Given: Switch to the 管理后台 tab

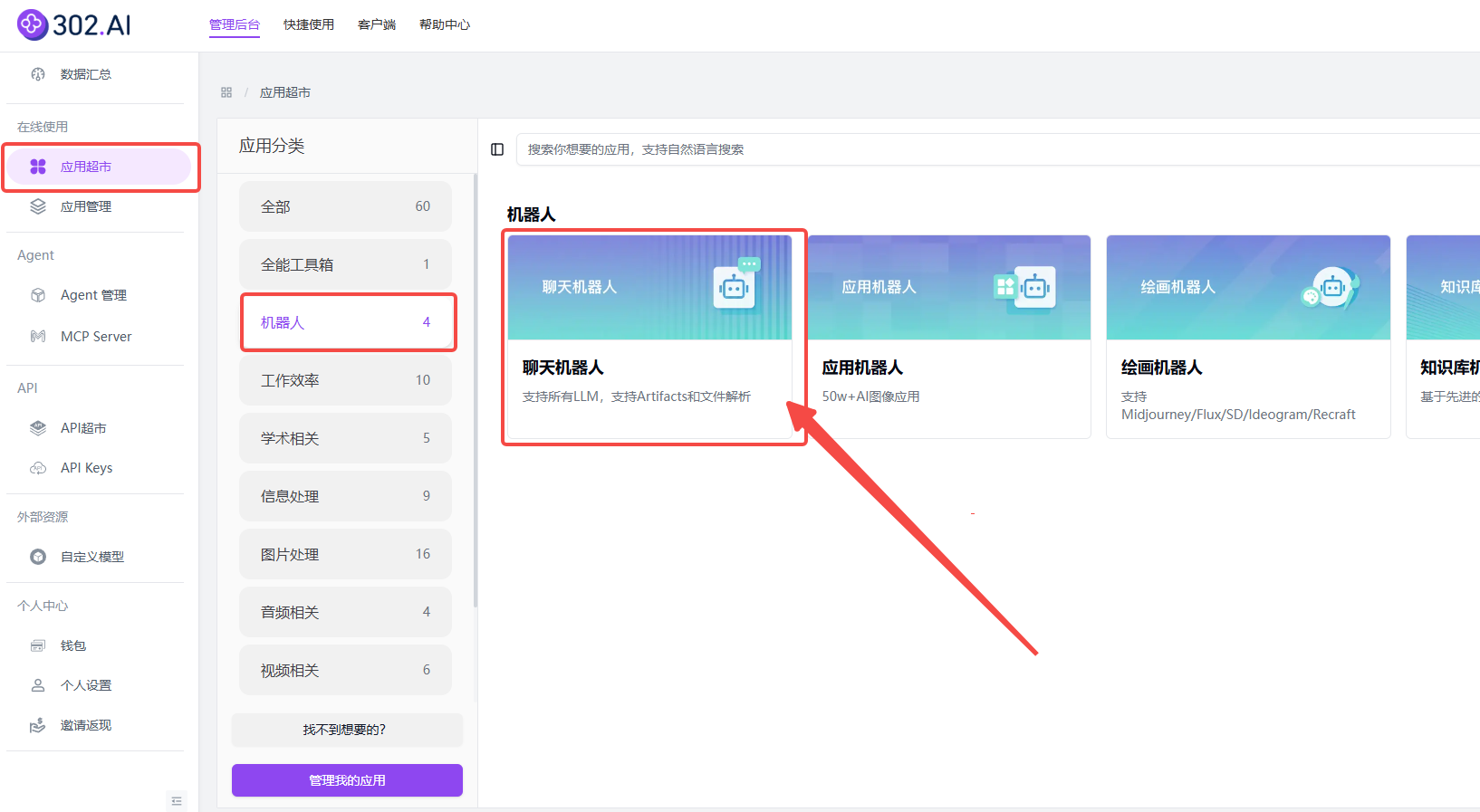Looking at the screenshot, I should pos(235,25).
